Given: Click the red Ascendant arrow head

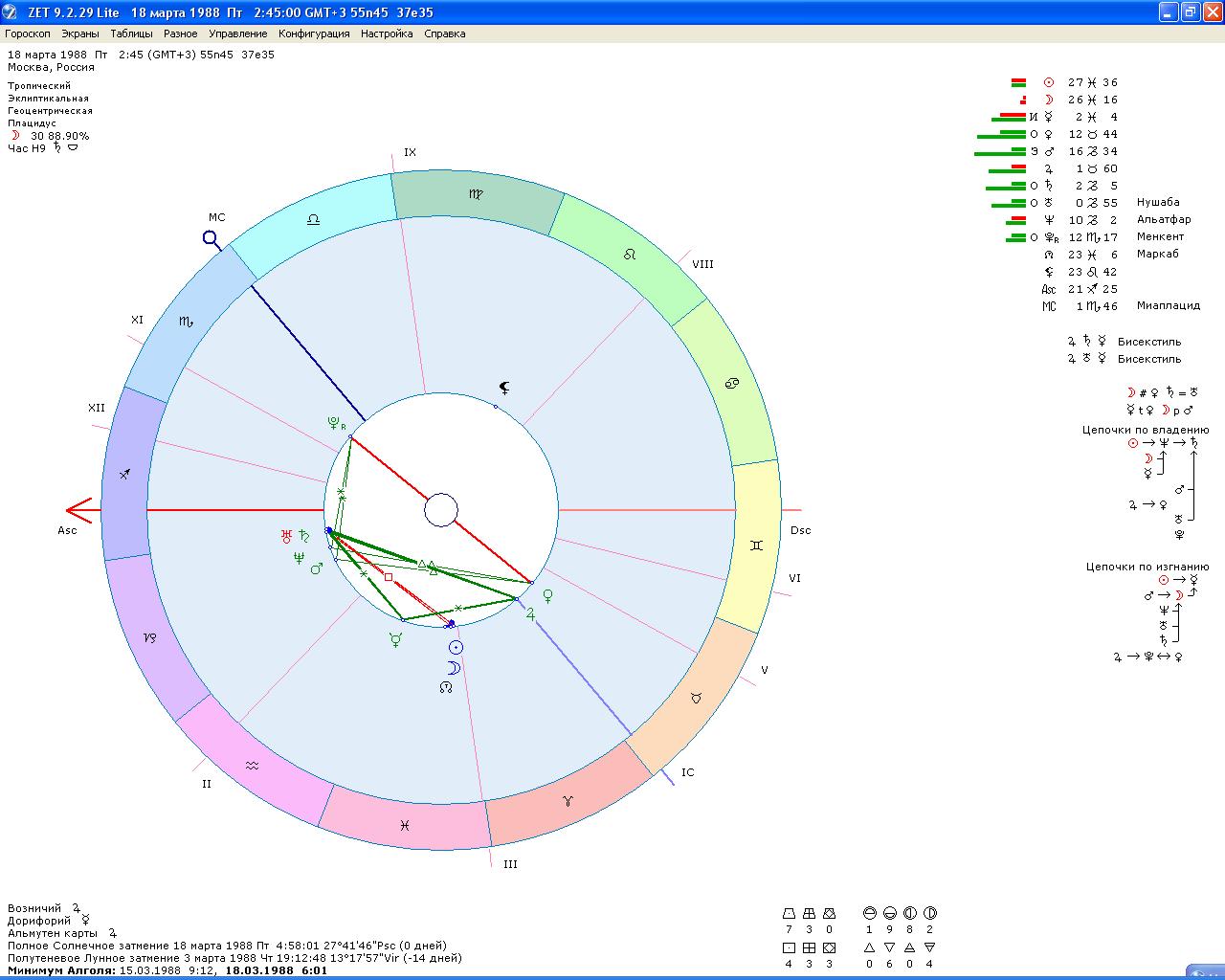Looking at the screenshot, I should pyautogui.click(x=78, y=511).
